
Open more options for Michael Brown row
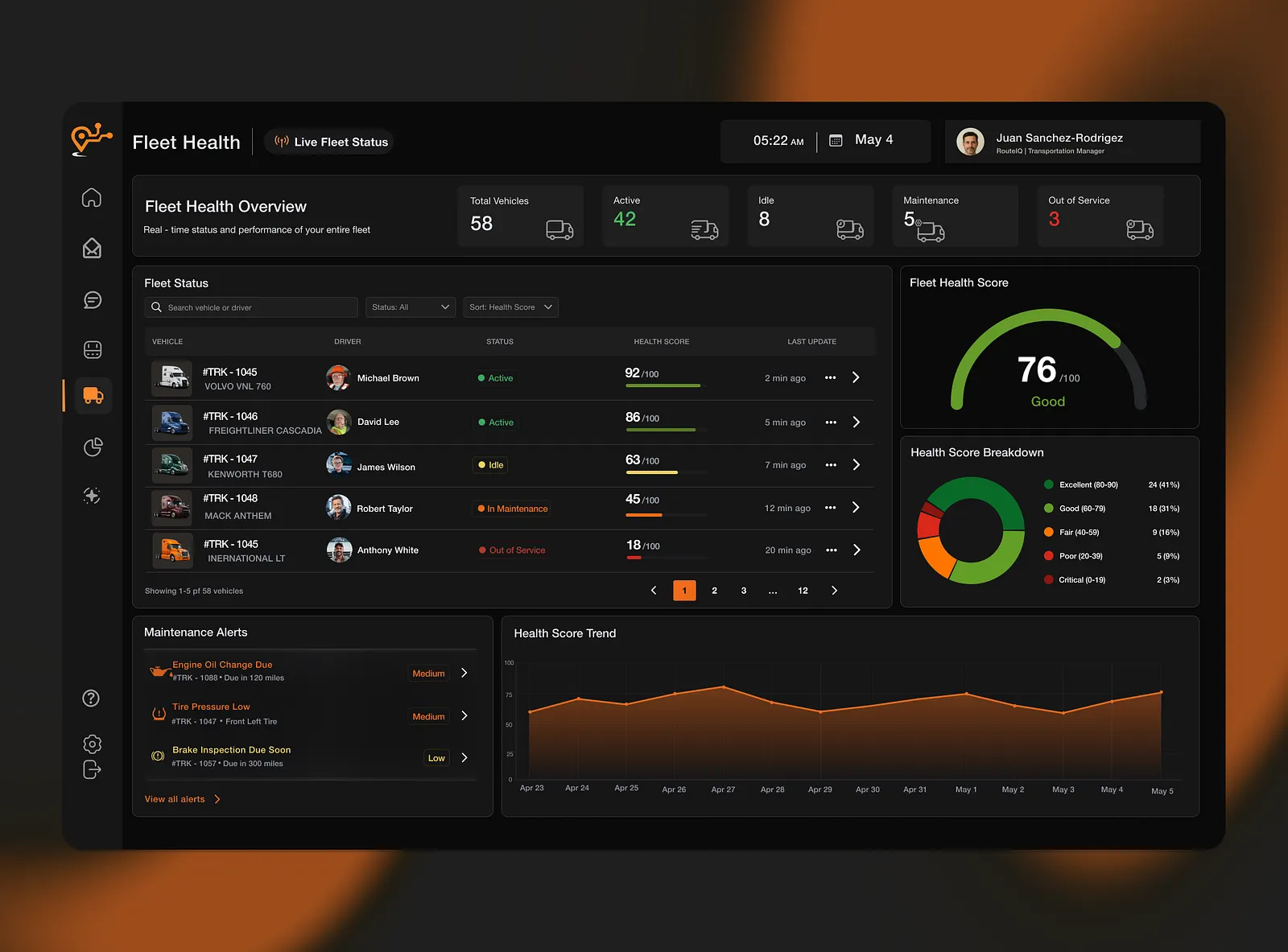tap(830, 377)
